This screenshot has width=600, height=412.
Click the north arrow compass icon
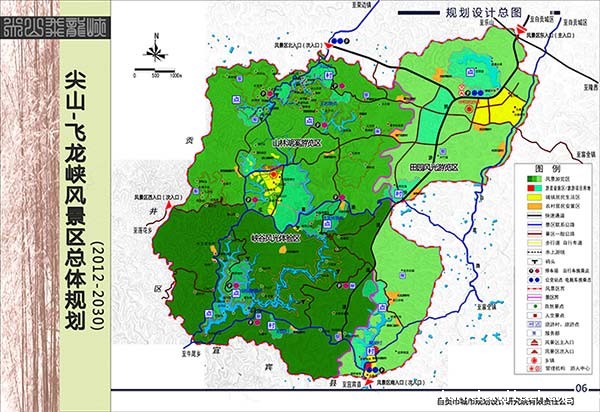click(156, 49)
